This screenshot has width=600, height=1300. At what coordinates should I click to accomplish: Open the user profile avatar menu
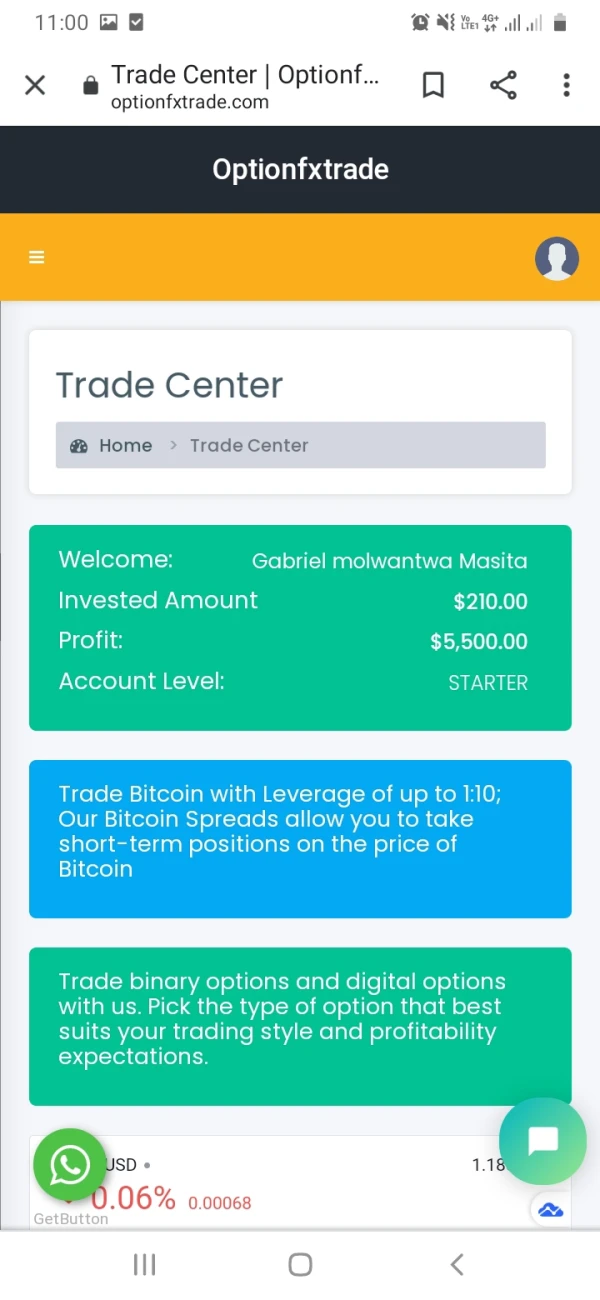[557, 258]
